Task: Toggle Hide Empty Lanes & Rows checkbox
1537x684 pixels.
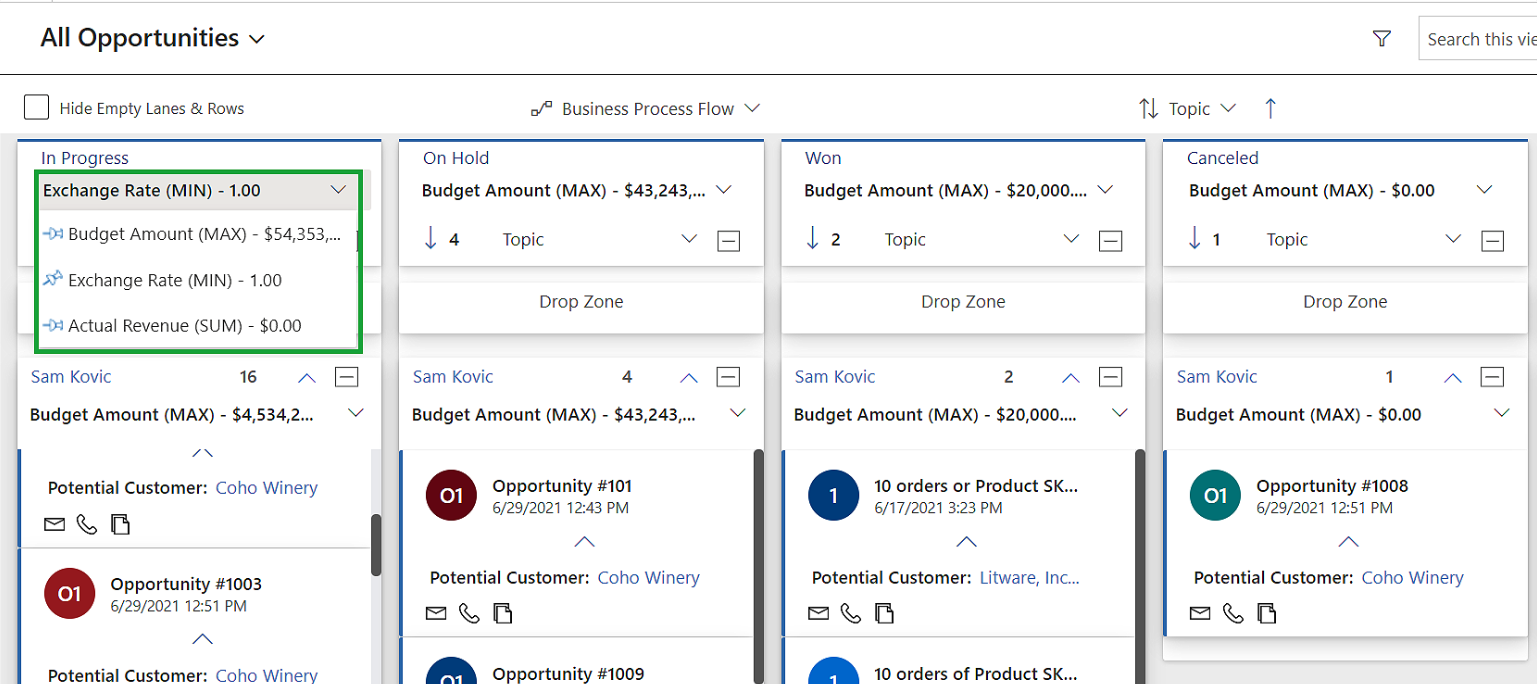Action: pyautogui.click(x=36, y=108)
